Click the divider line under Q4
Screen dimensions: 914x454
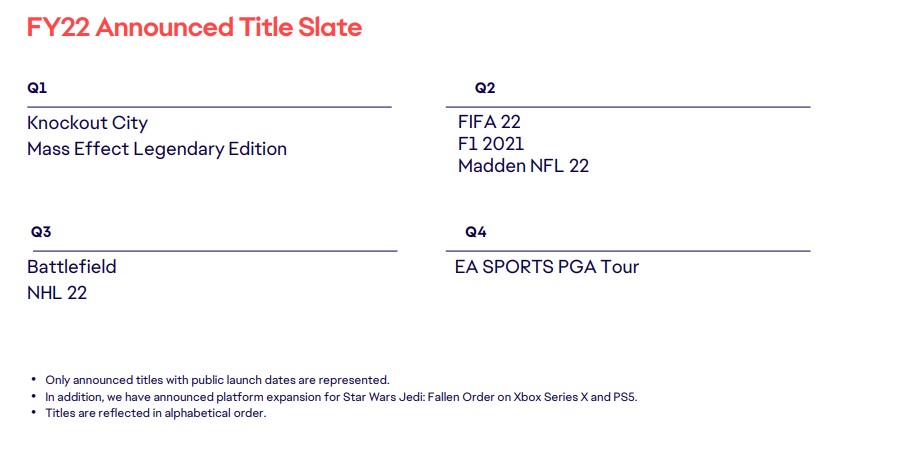(x=628, y=251)
